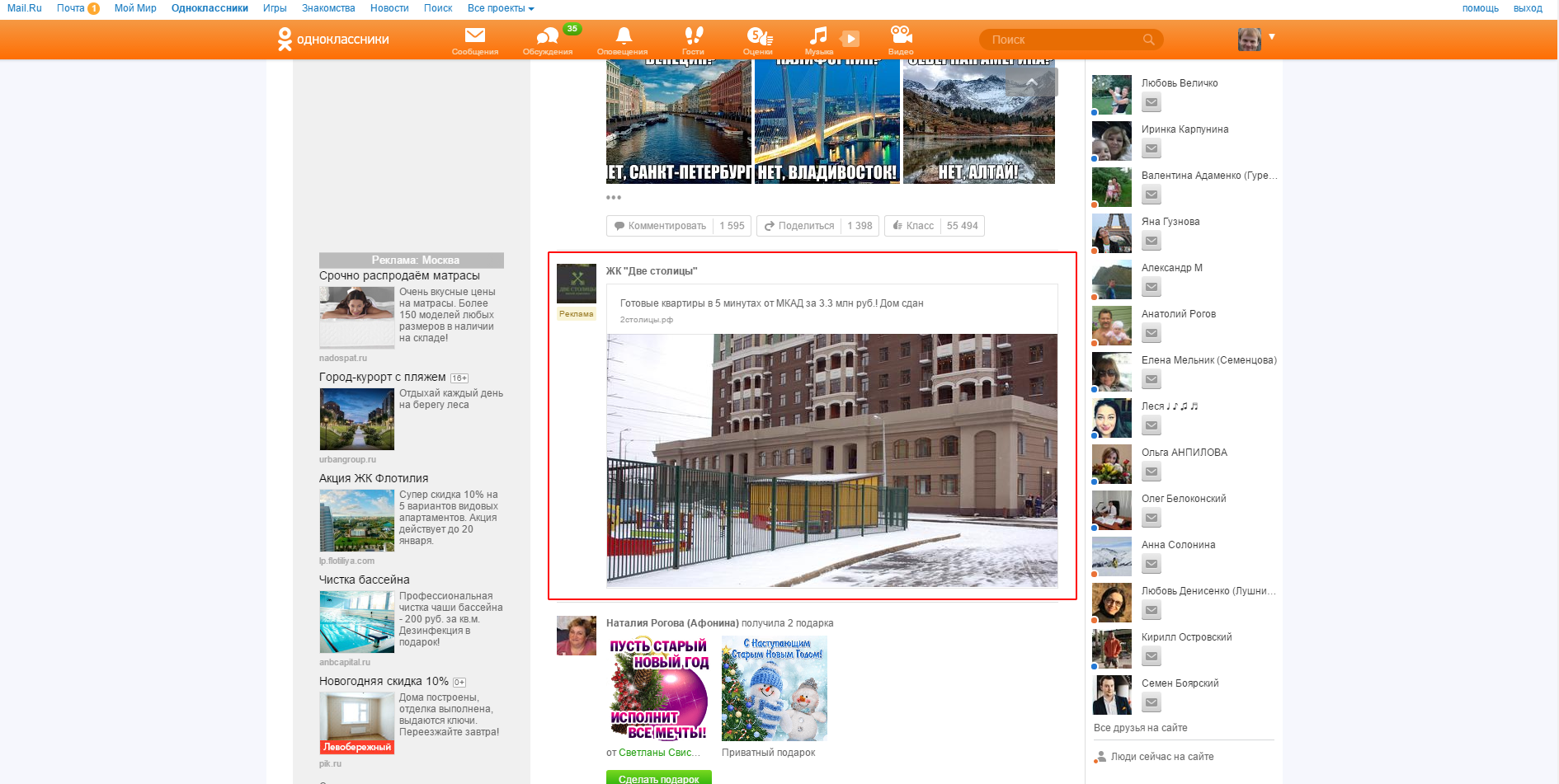The width and height of the screenshot is (1559, 784).
Task: Expand the Все проекты dropdown
Action: pyautogui.click(x=501, y=8)
